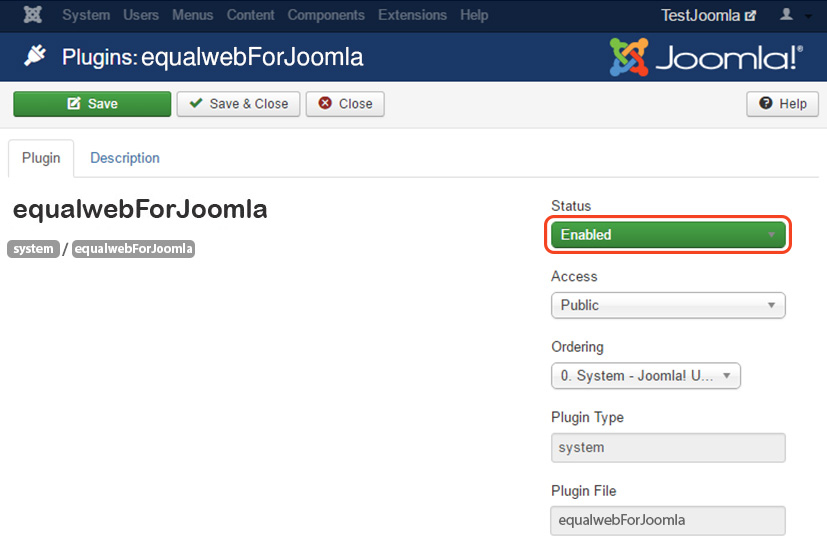Open the Access Public dropdown
The width and height of the screenshot is (827, 554).
(668, 305)
